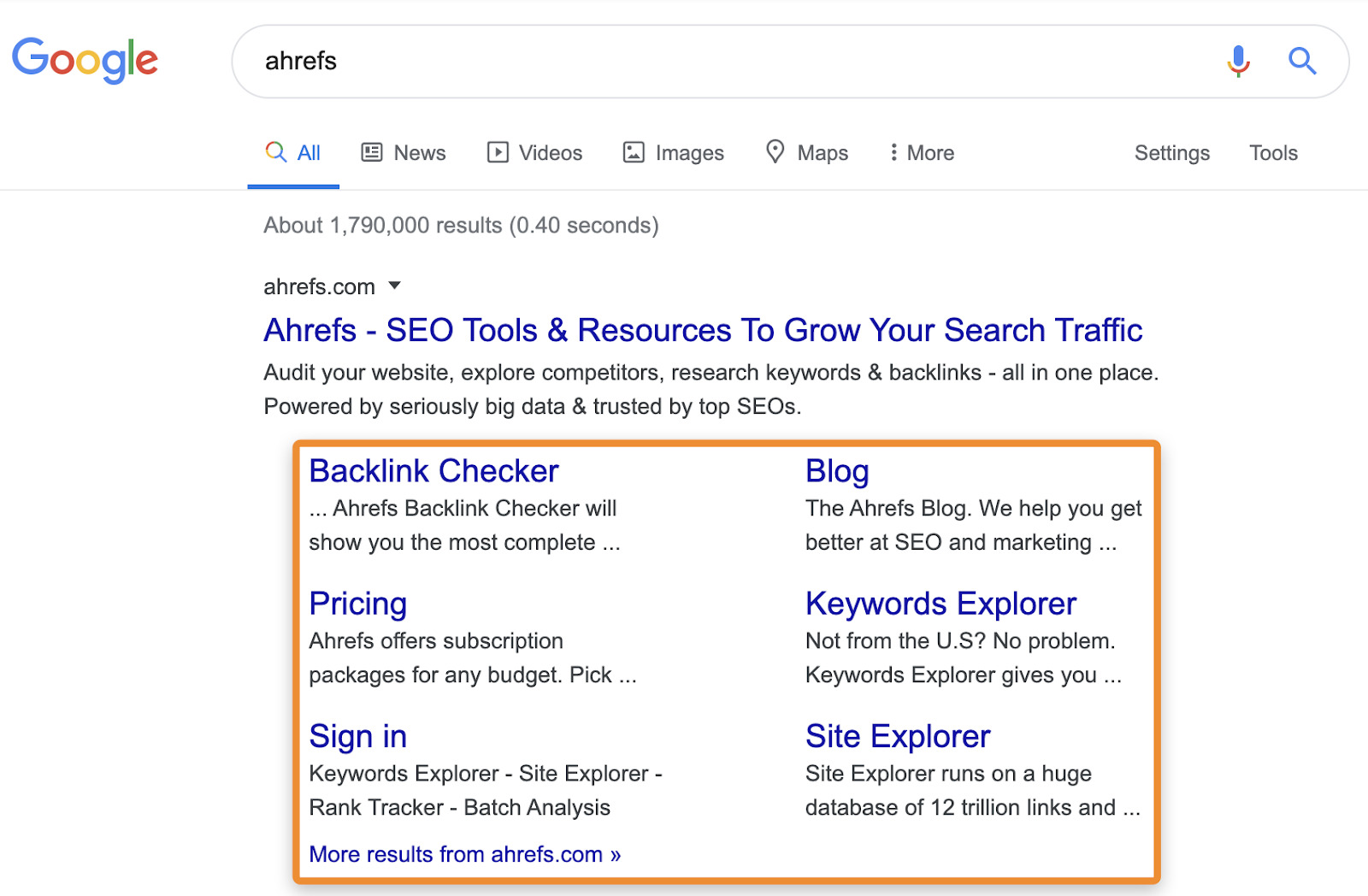Viewport: 1368px width, 896px height.
Task: Switch to the News tab
Action: click(418, 152)
